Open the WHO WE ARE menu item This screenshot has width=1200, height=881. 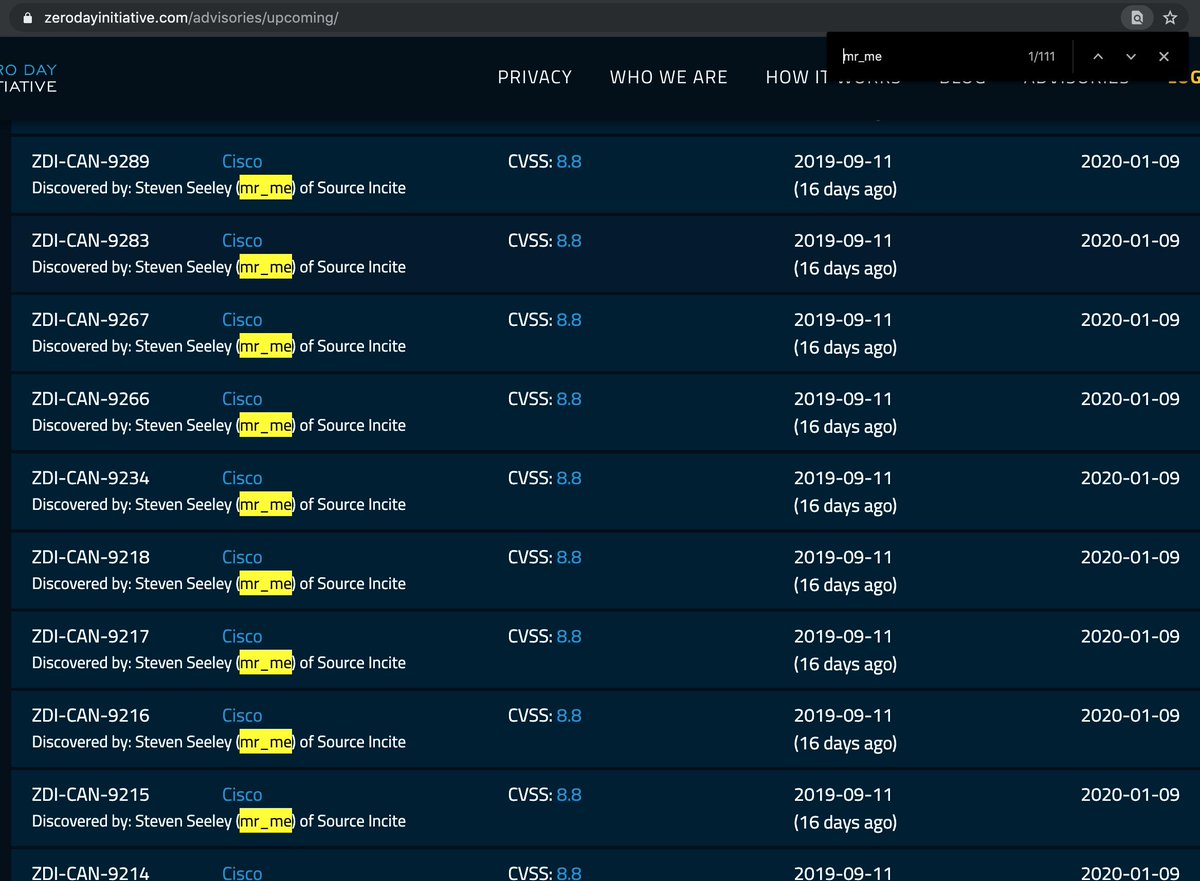[x=669, y=77]
